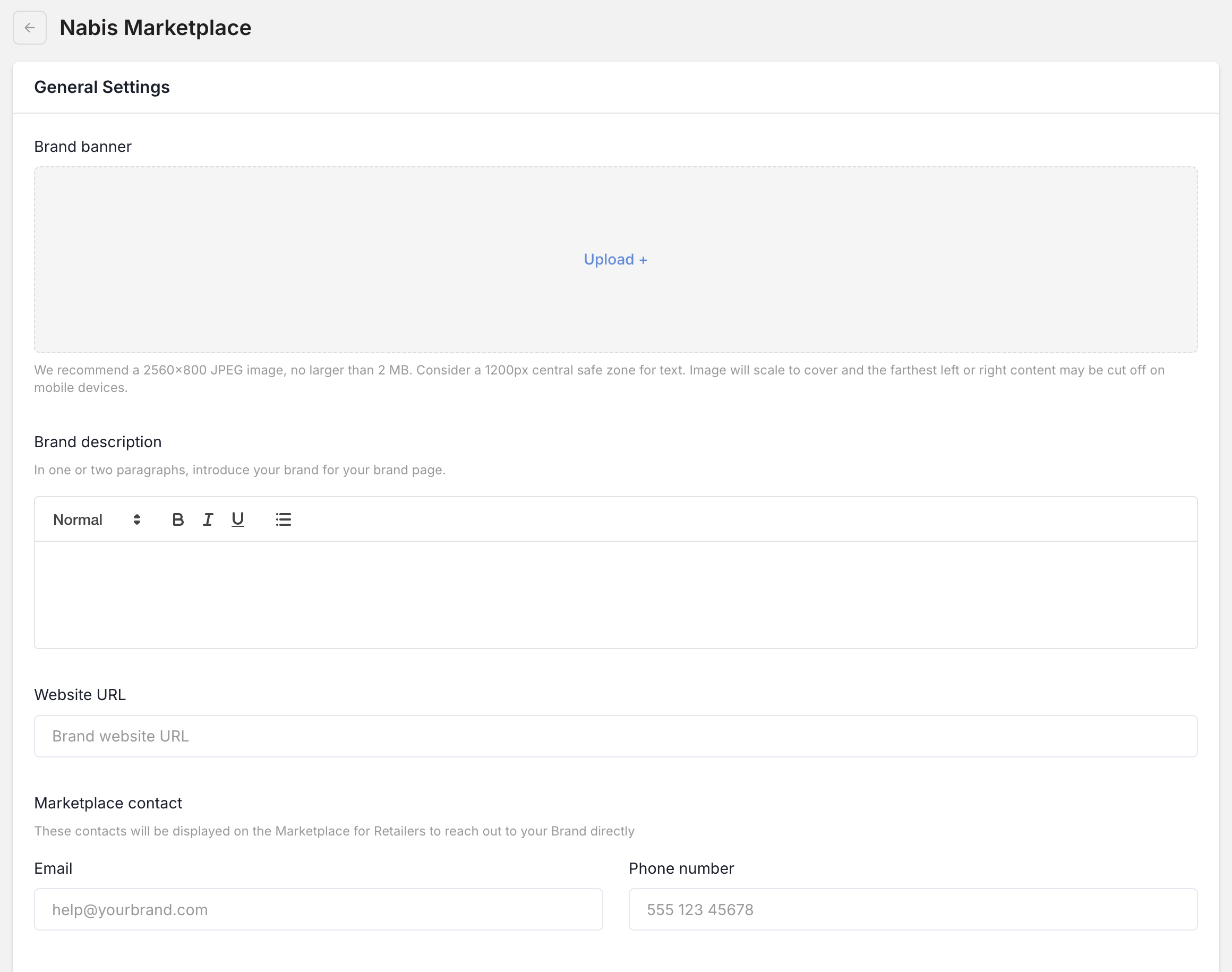Toggle underline formatting in description editor
1232x972 pixels.
238,519
